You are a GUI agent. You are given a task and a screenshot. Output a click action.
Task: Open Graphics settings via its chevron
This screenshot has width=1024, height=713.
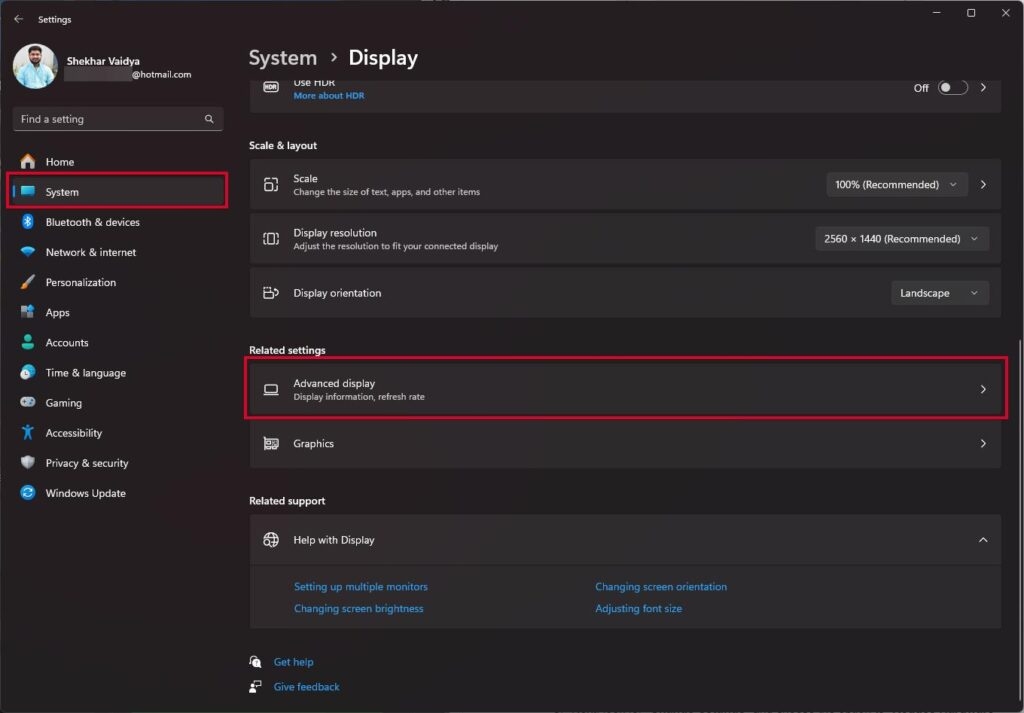coord(984,443)
